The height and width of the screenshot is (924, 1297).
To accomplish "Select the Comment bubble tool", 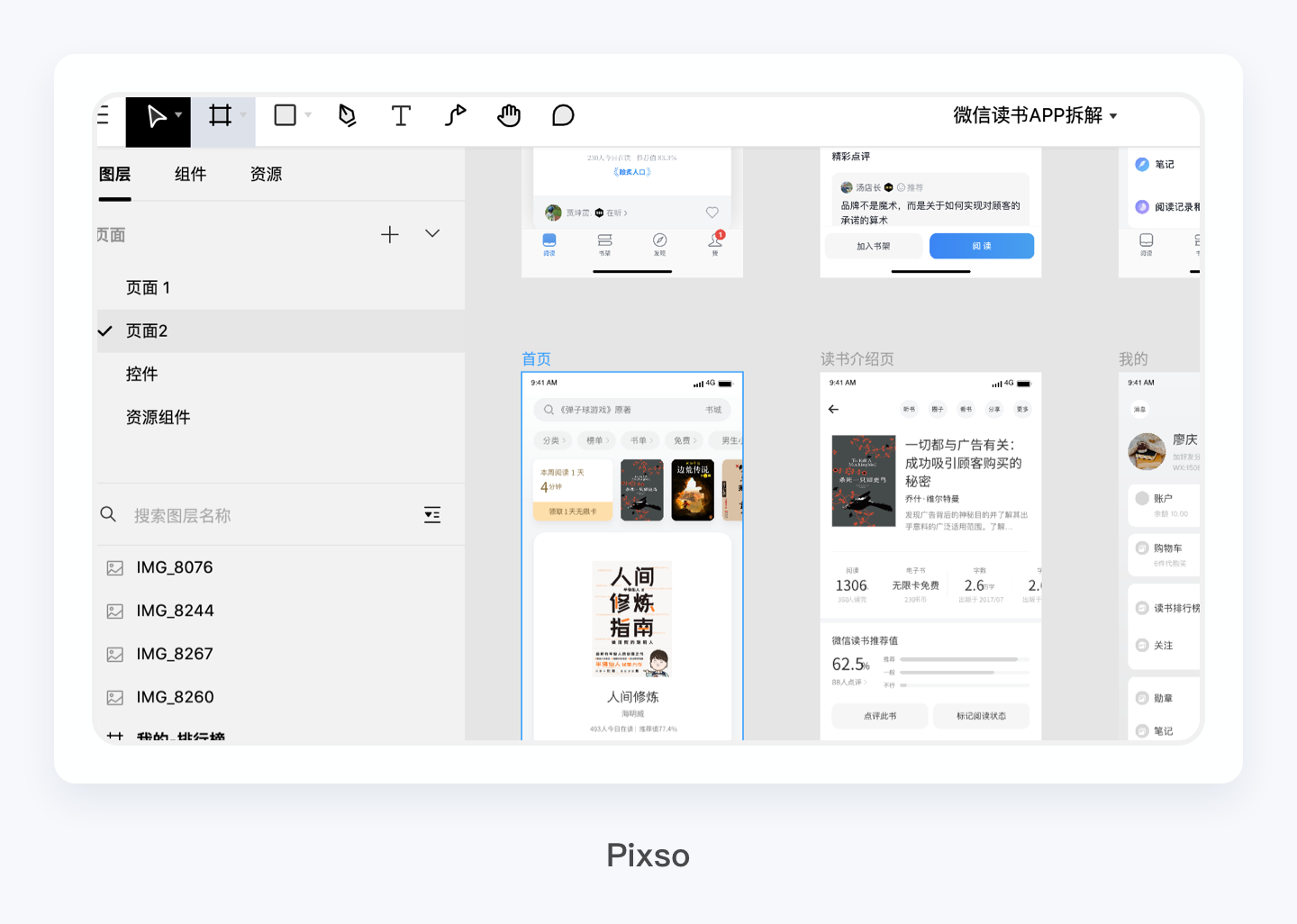I will [563, 115].
